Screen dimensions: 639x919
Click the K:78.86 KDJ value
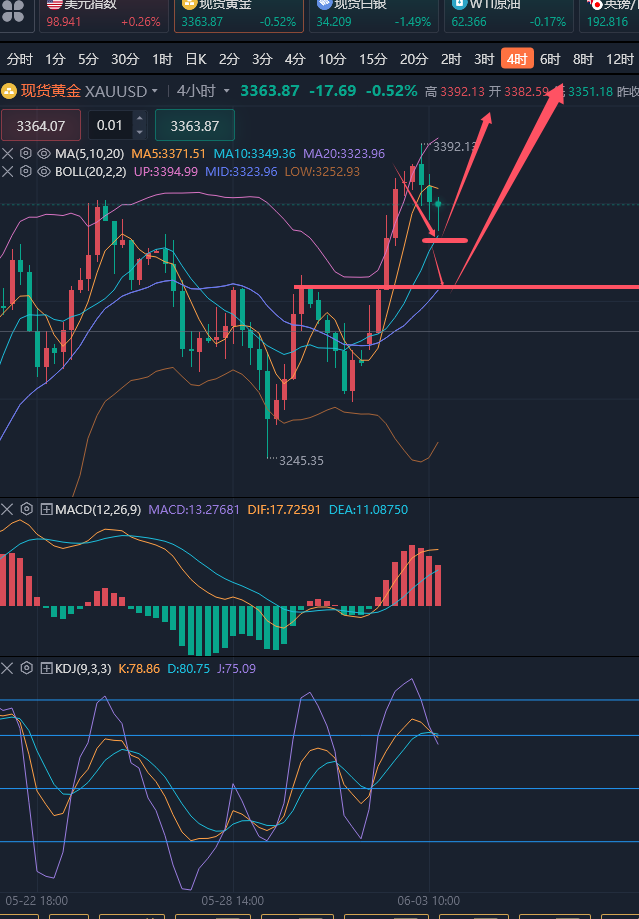click(x=139, y=668)
